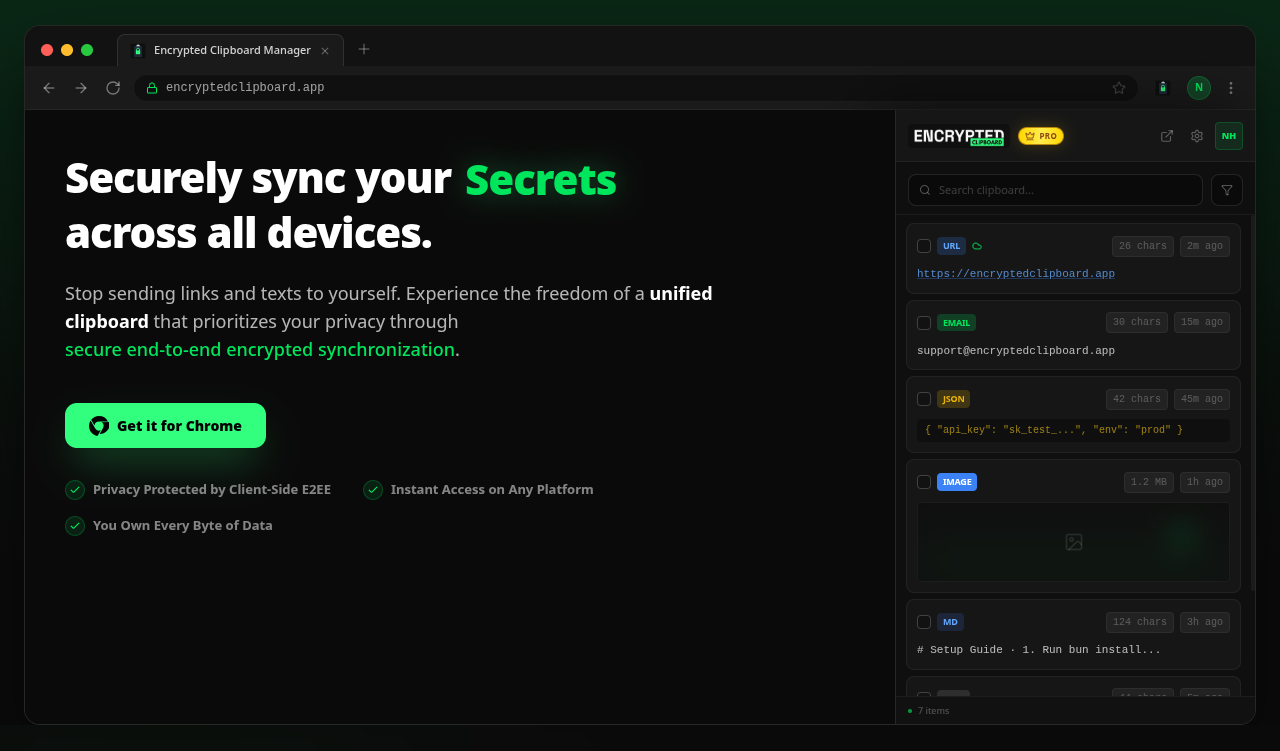Image resolution: width=1280 pixels, height=751 pixels.
Task: Go back to the previous page
Action: (x=49, y=88)
